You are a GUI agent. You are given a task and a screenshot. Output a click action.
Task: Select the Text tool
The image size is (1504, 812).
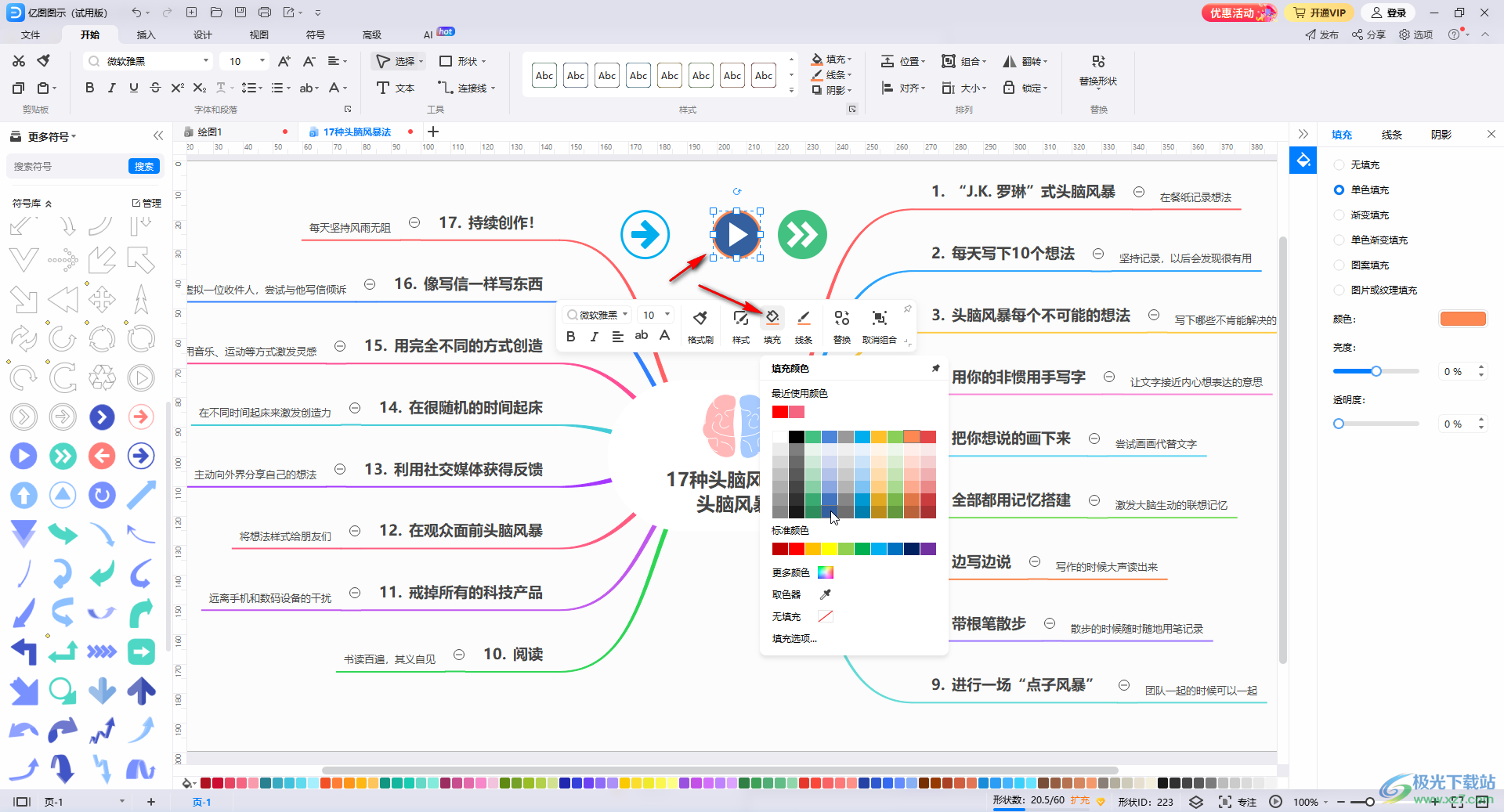(396, 88)
